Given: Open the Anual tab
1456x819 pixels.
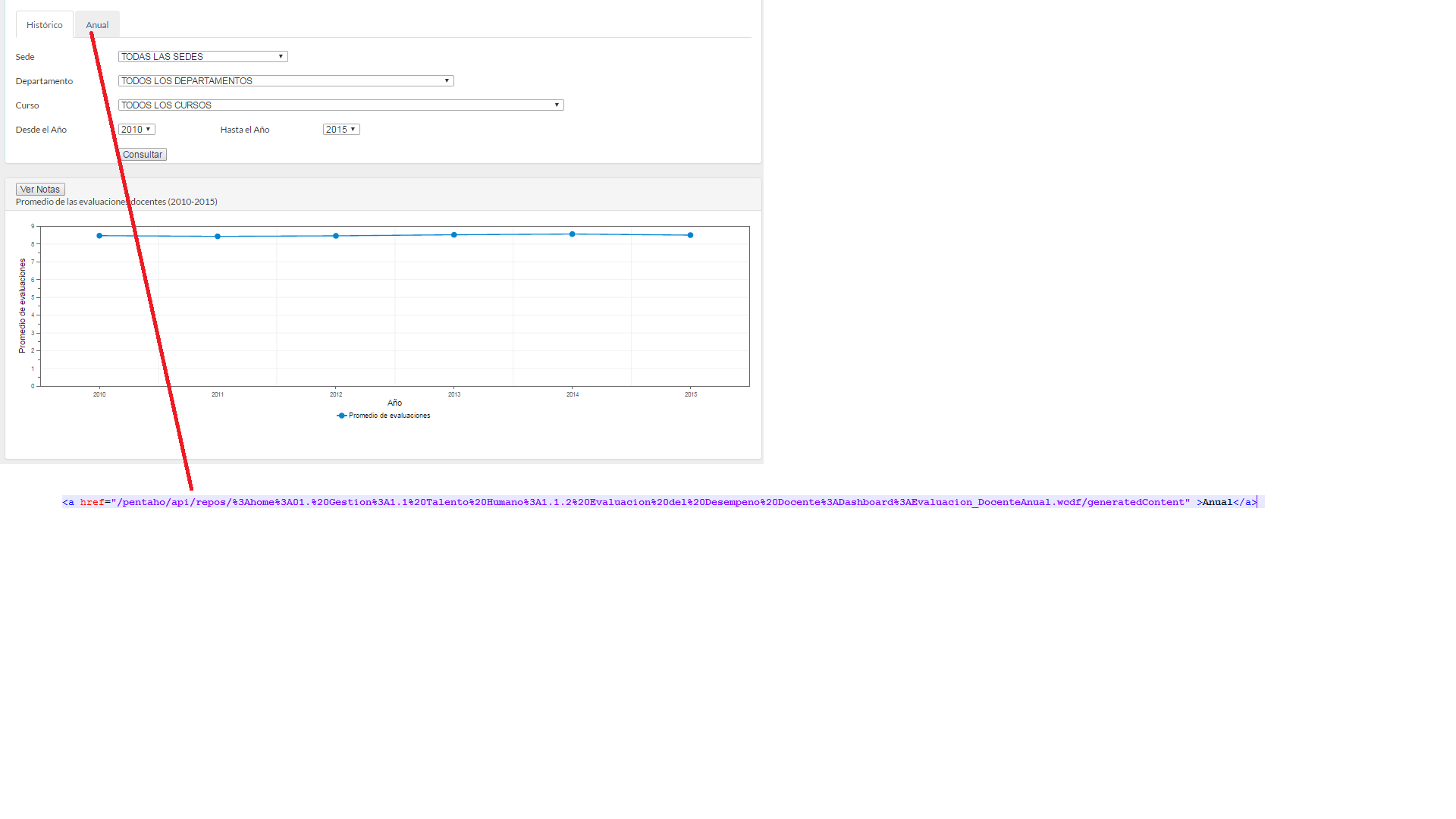Looking at the screenshot, I should [97, 25].
